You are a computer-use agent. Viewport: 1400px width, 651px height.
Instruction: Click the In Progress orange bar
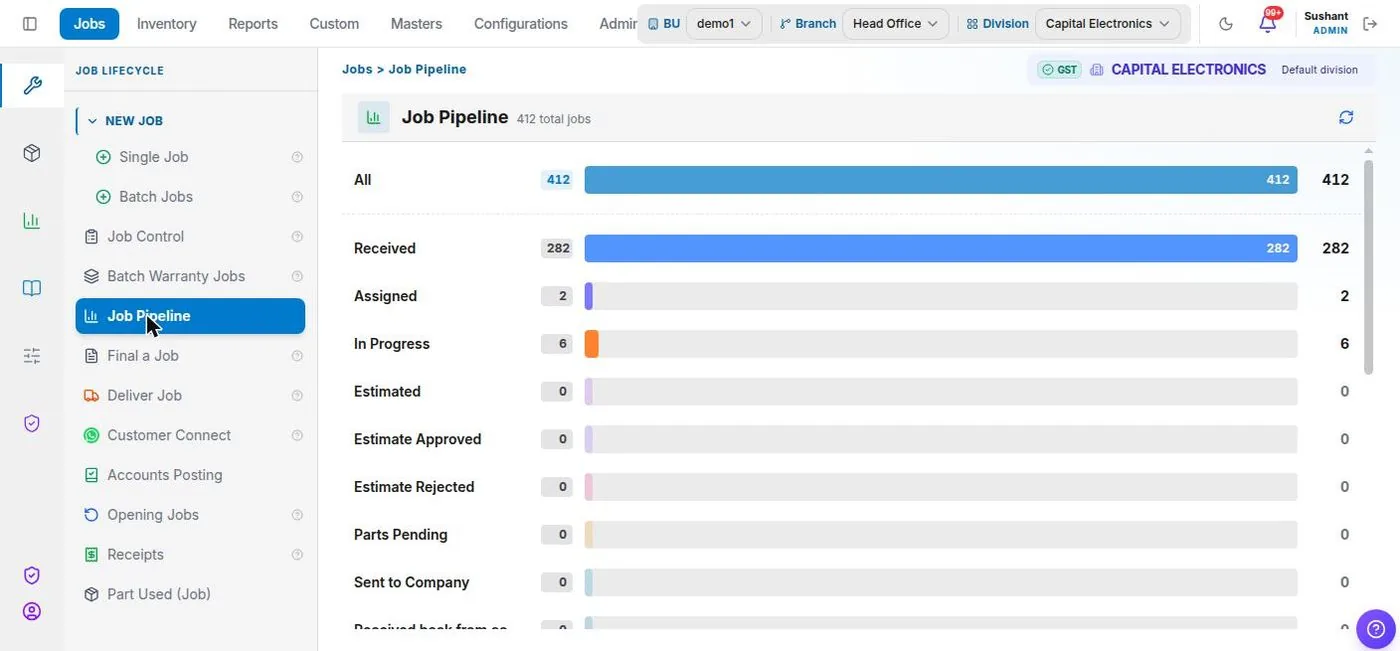click(x=592, y=344)
